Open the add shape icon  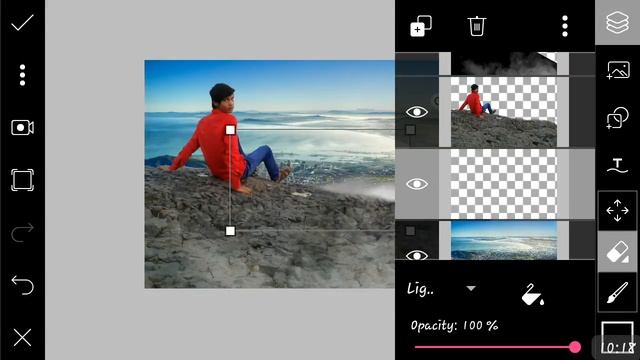[x=618, y=118]
